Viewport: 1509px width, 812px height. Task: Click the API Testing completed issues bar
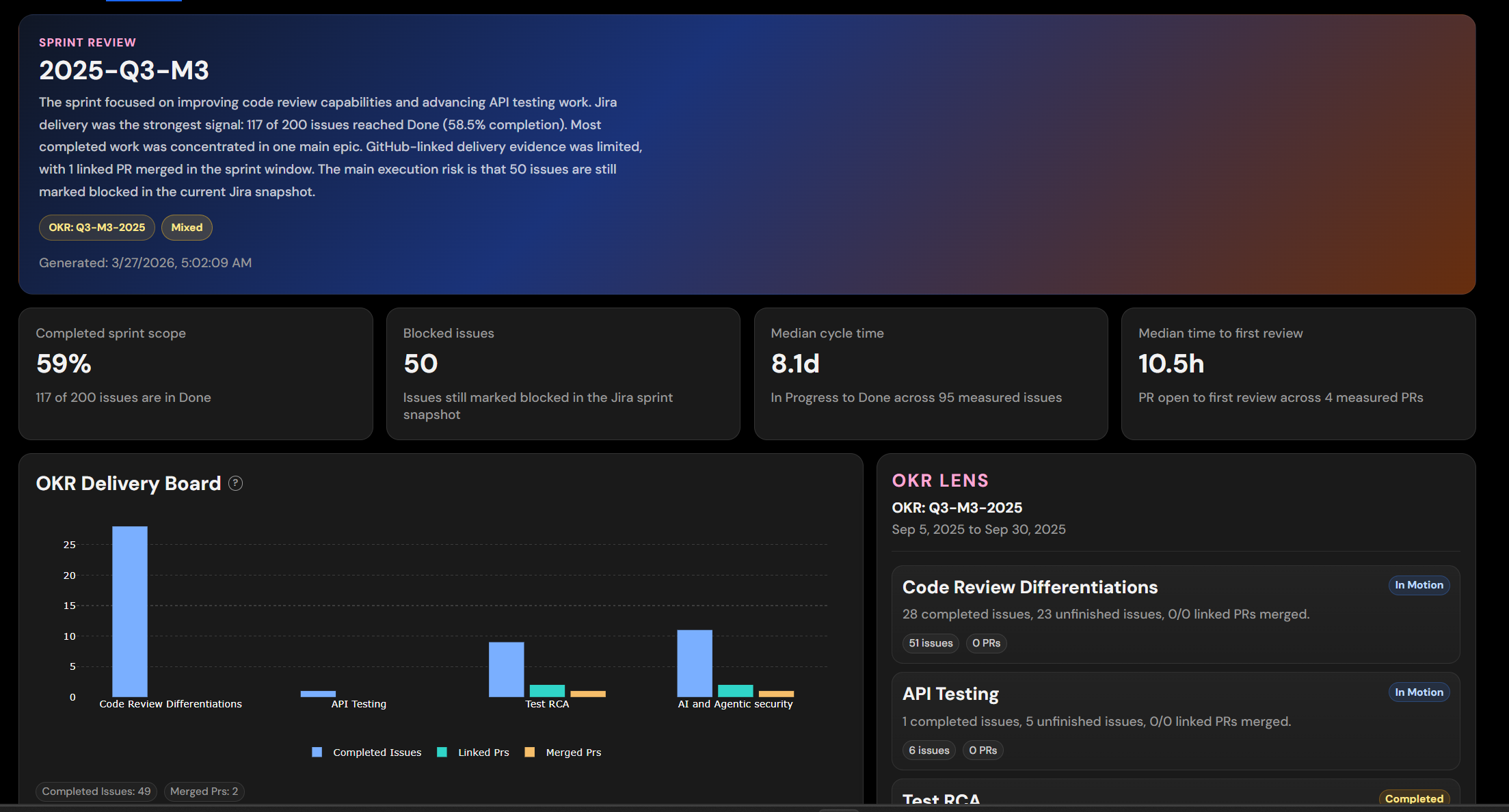click(x=318, y=694)
